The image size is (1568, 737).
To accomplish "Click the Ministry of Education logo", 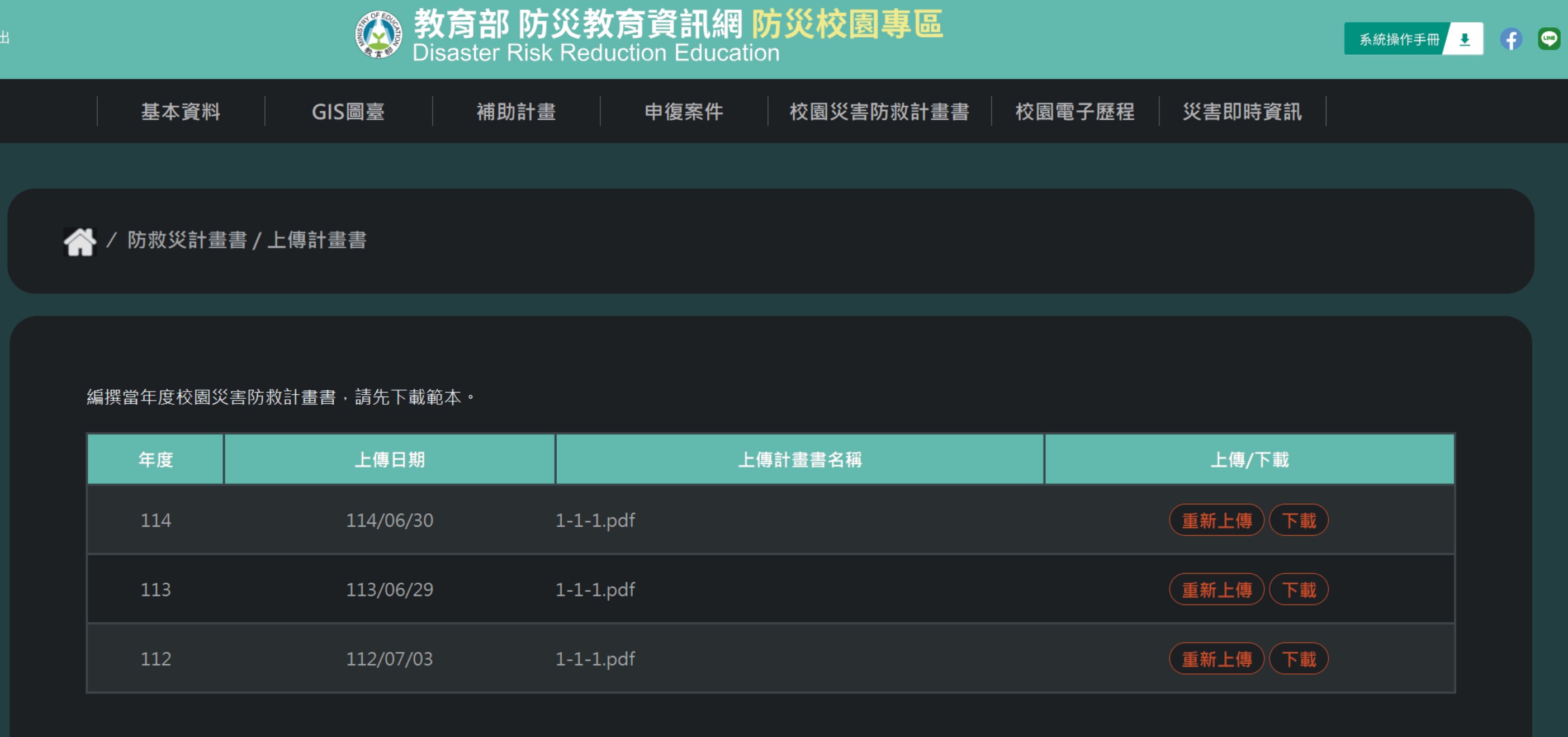I will (378, 35).
